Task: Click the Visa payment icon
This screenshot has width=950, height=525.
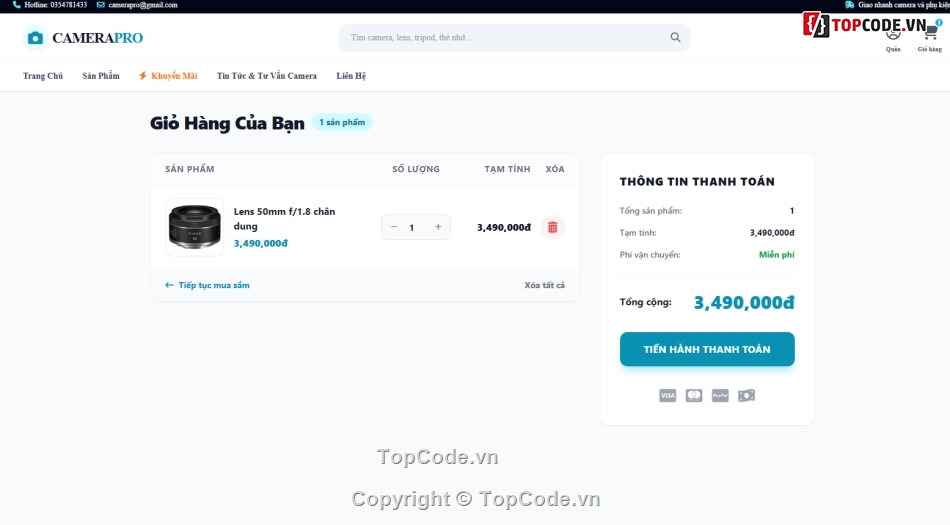Action: coord(667,395)
